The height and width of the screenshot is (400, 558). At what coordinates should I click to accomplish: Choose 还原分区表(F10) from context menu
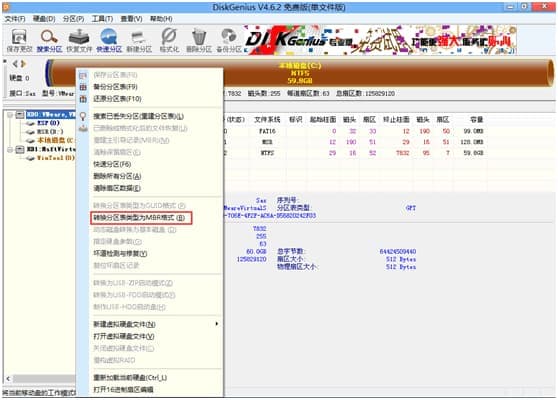(117, 99)
